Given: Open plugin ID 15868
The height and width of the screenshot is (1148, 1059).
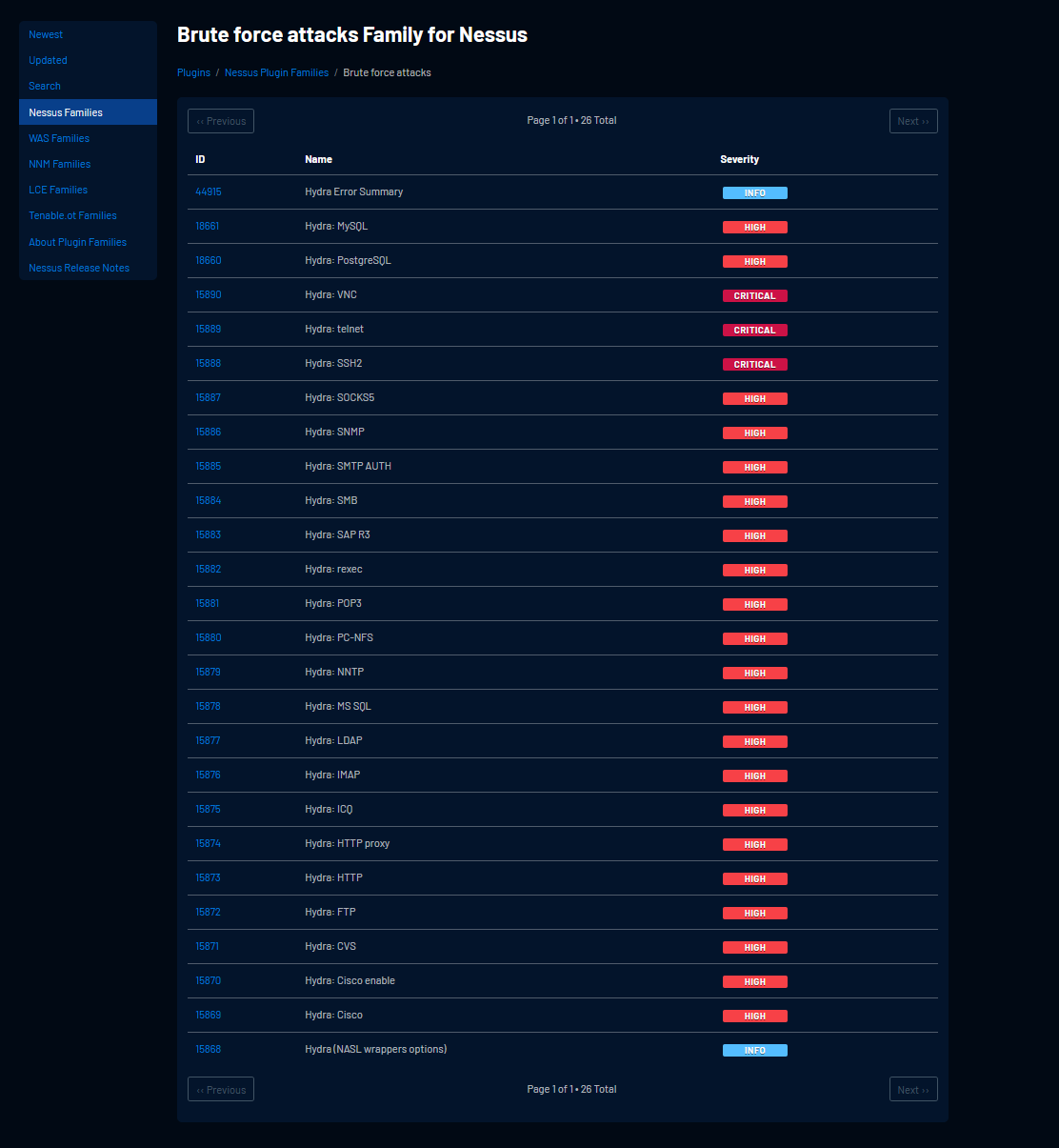Looking at the screenshot, I should tap(209, 1049).
